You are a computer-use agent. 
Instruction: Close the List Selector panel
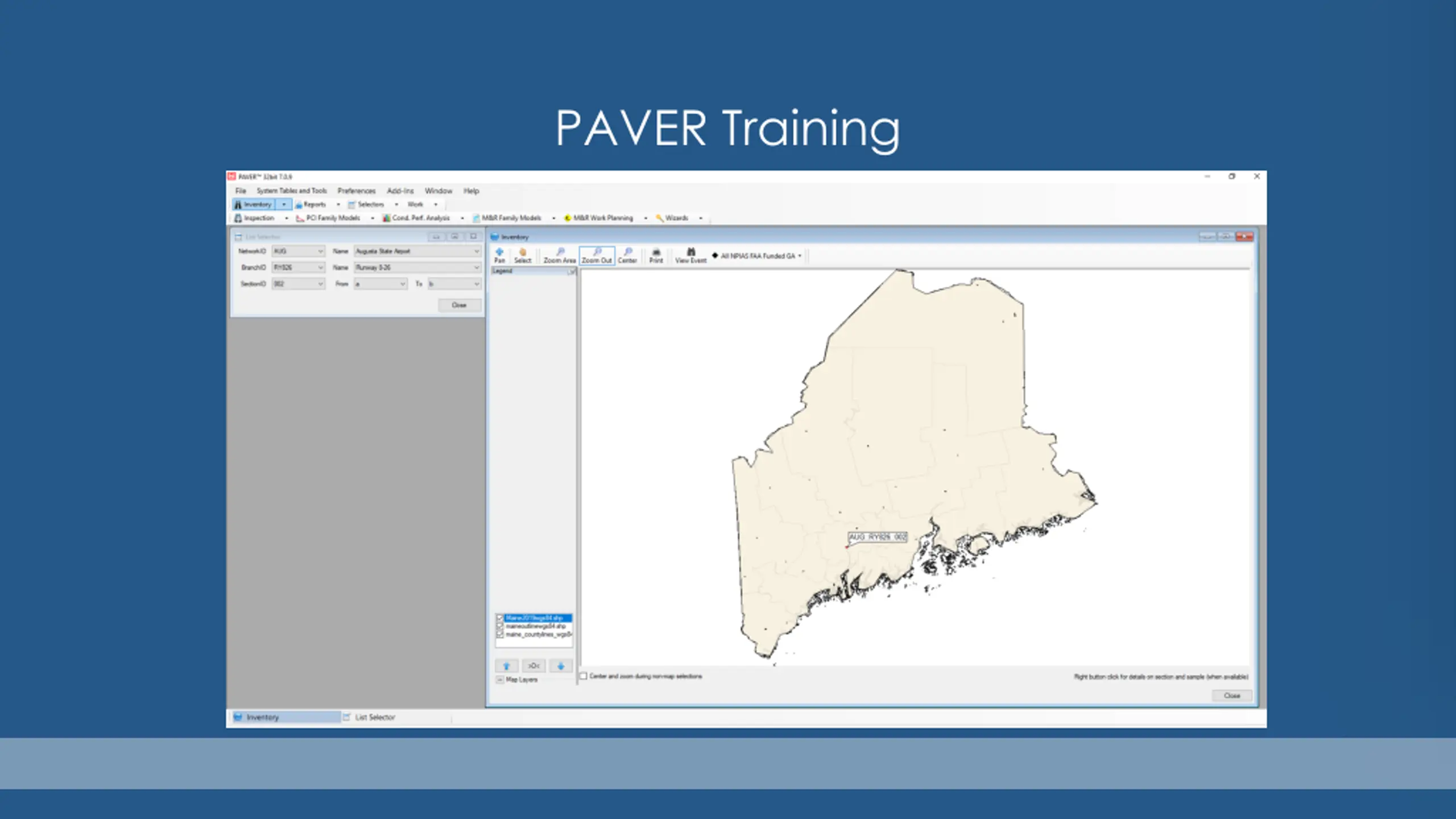[x=459, y=305]
